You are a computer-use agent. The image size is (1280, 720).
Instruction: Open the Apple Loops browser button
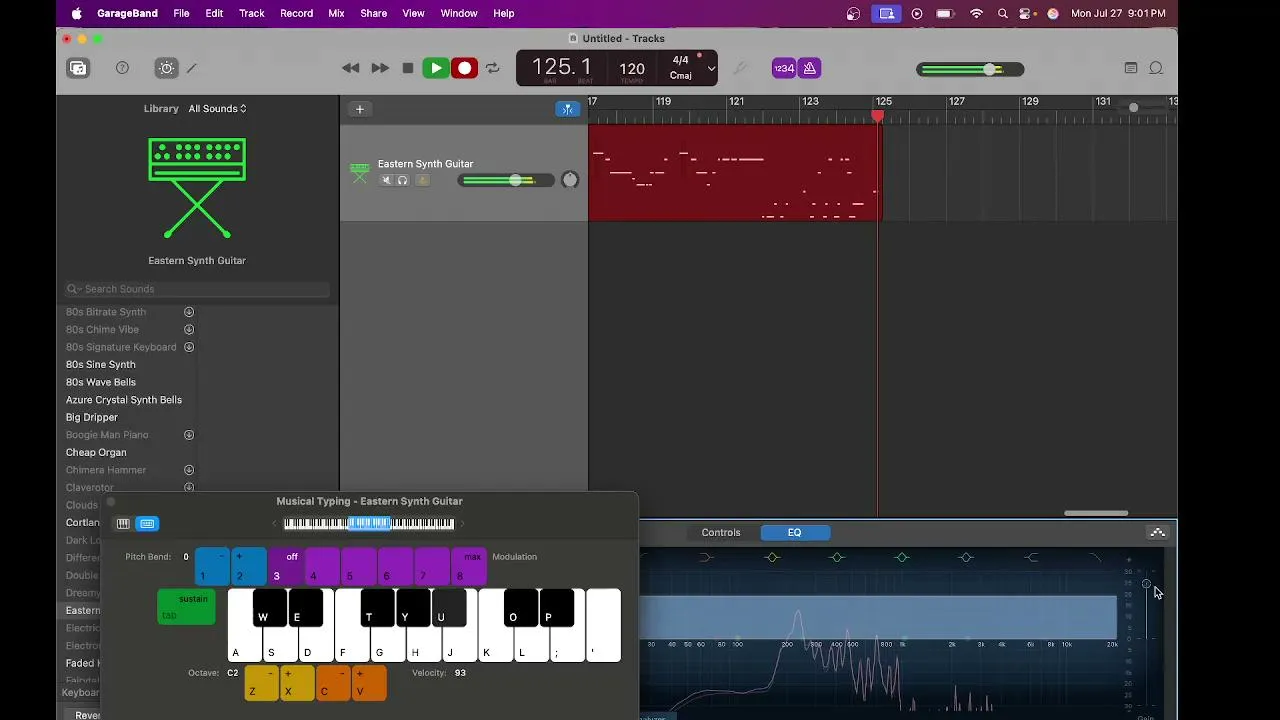[x=1156, y=68]
